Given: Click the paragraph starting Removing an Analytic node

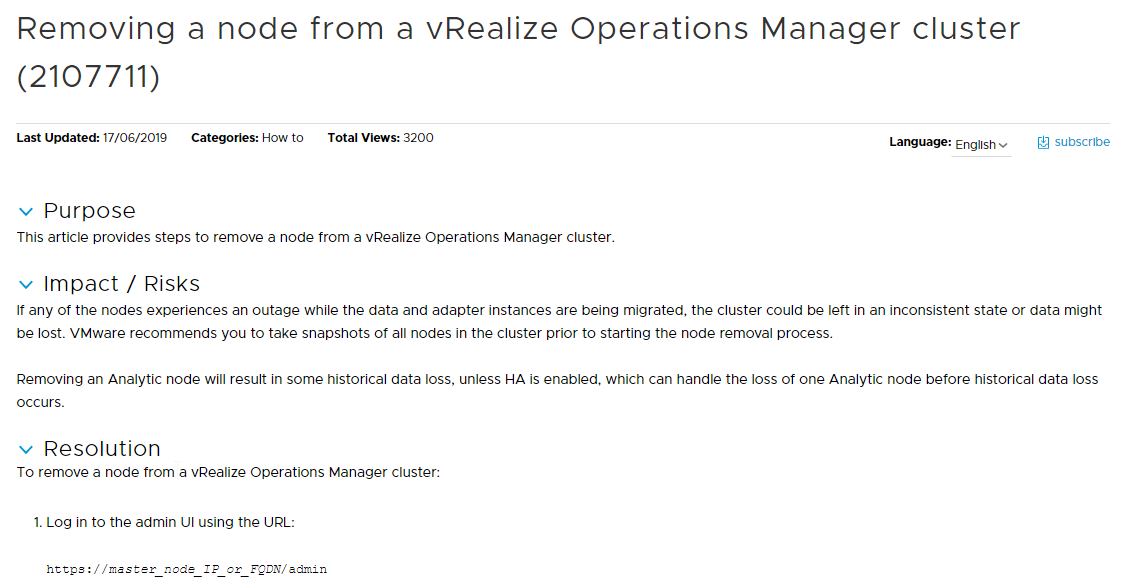Looking at the screenshot, I should 558,390.
